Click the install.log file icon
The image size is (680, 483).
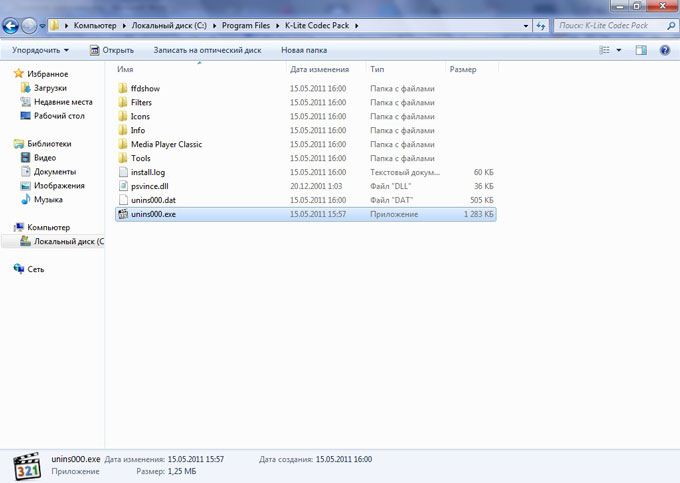click(x=123, y=172)
